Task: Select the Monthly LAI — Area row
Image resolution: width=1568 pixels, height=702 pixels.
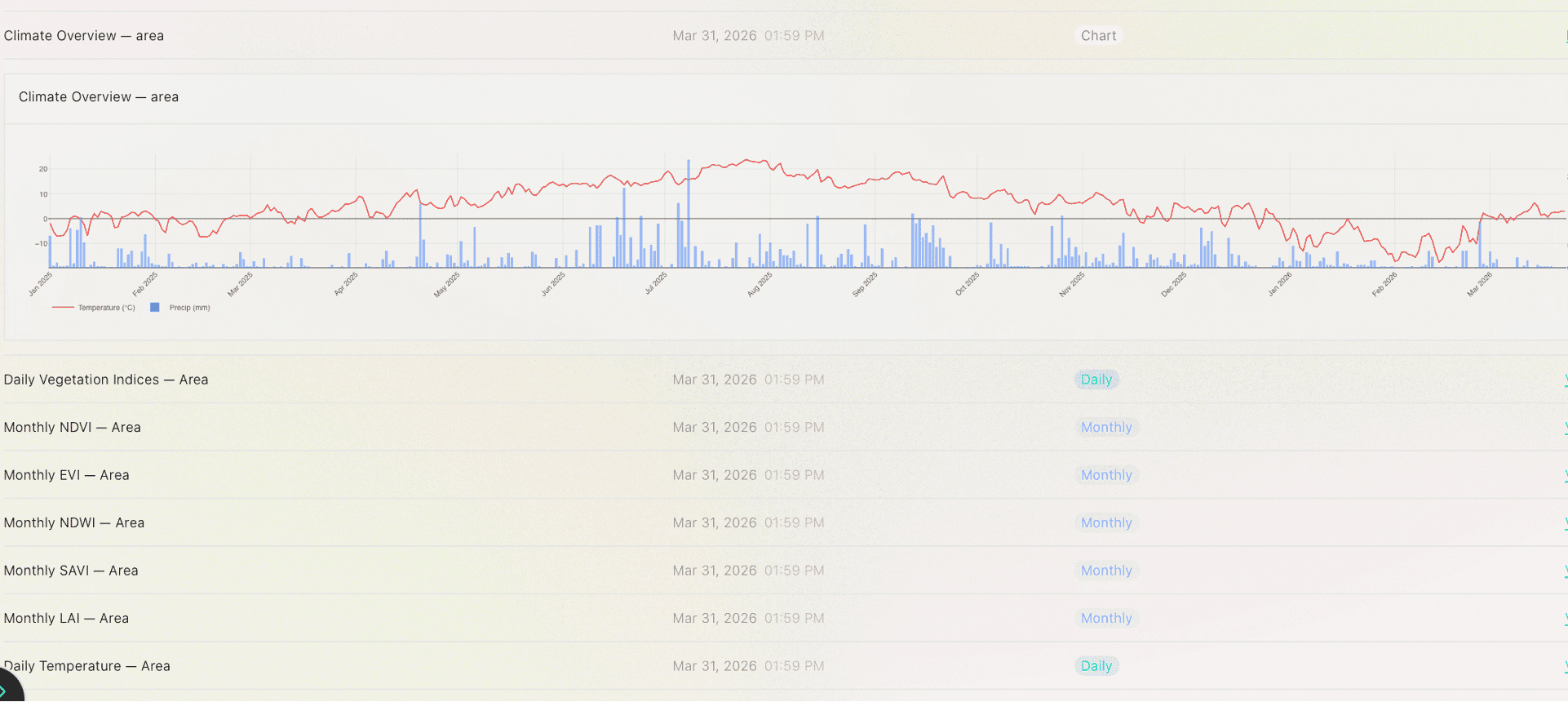Action: [66, 619]
